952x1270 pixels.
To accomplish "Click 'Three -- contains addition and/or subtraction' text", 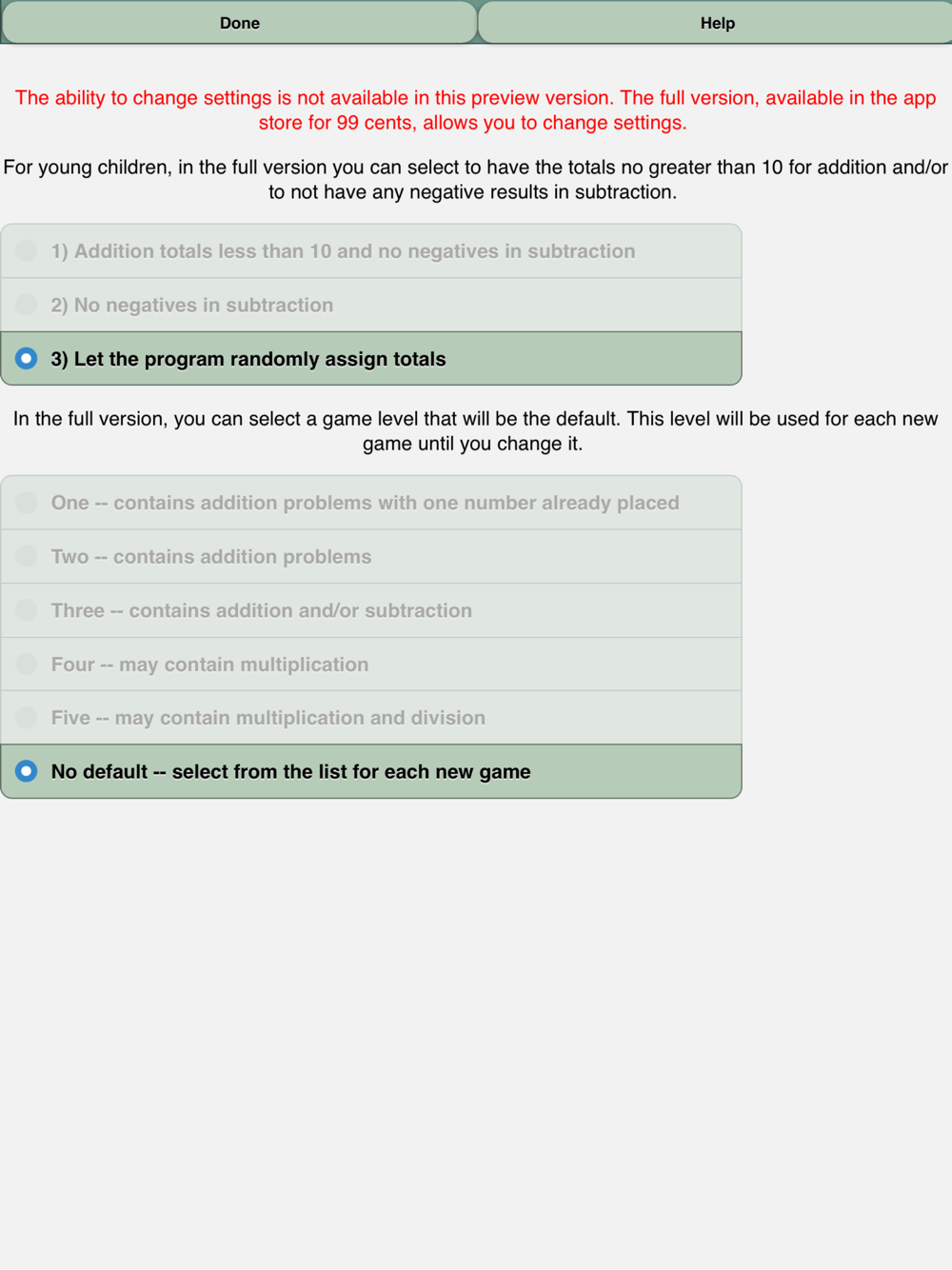I will [x=262, y=610].
